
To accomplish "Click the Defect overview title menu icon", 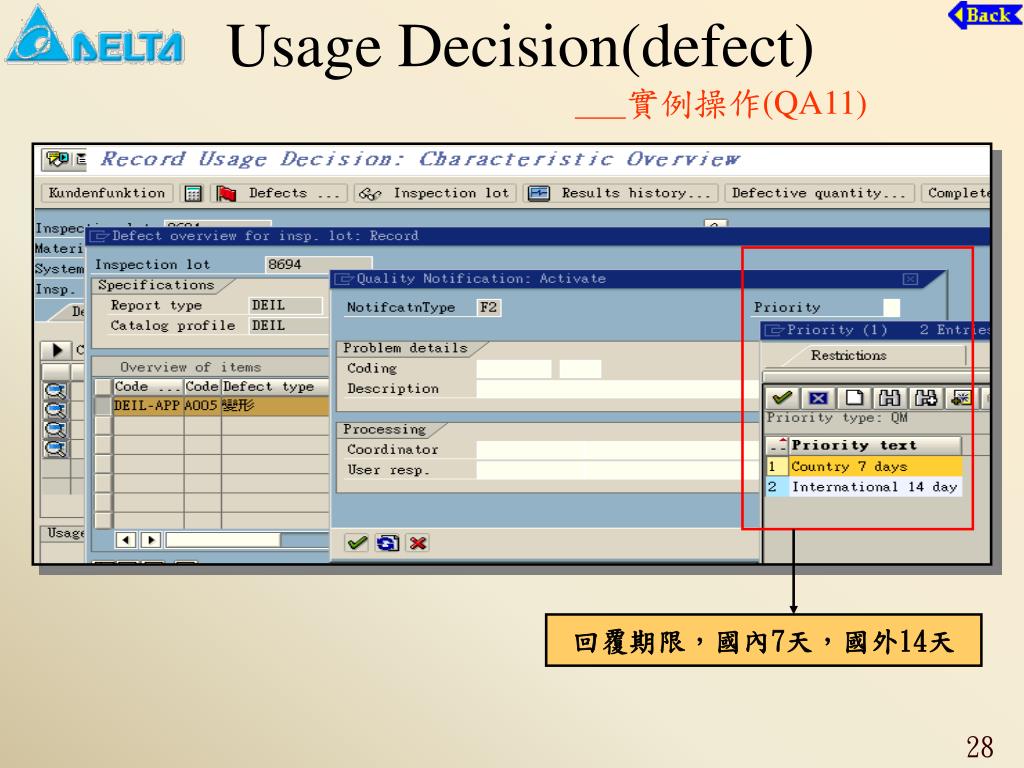I will tap(99, 236).
